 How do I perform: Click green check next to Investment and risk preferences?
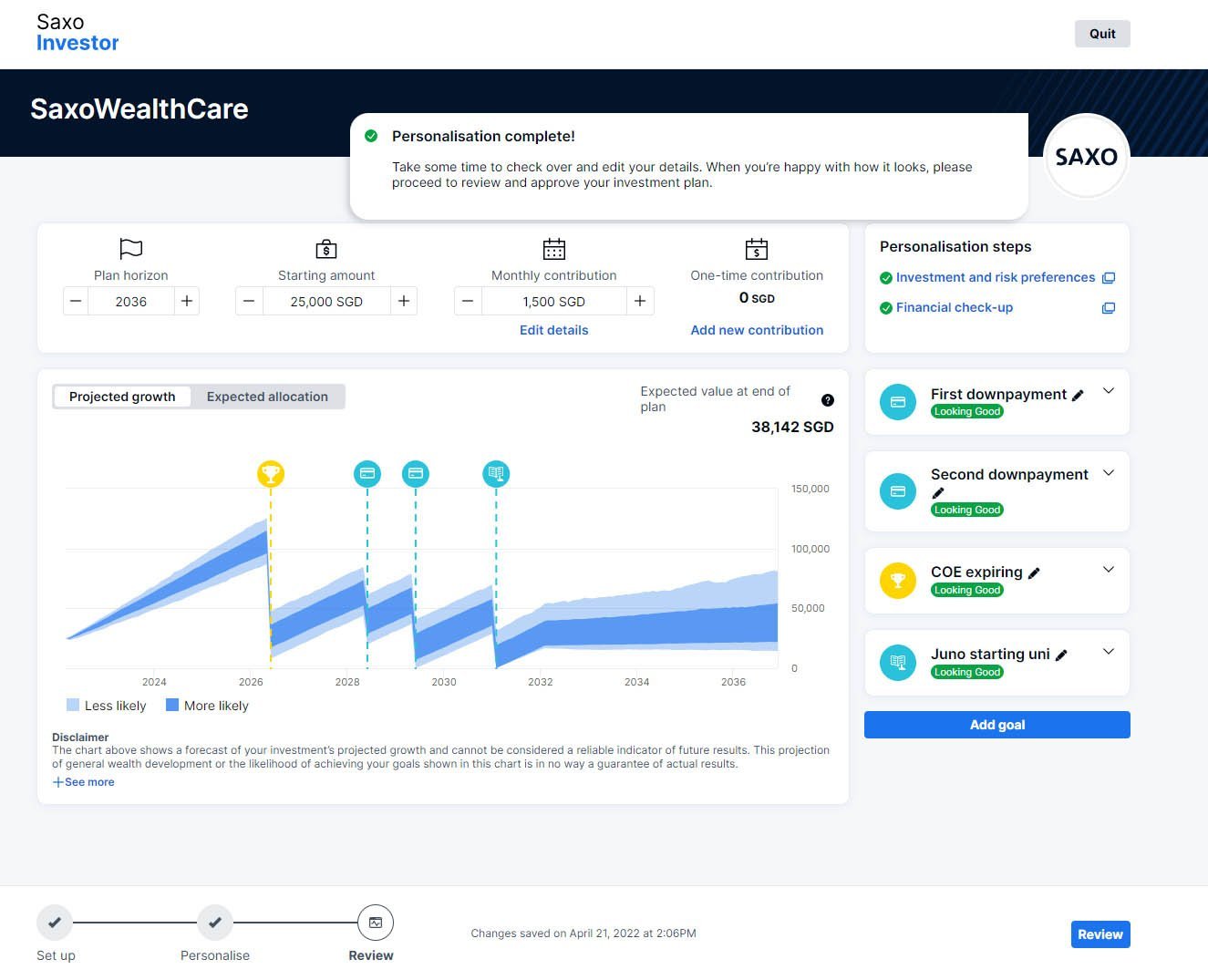point(885,278)
